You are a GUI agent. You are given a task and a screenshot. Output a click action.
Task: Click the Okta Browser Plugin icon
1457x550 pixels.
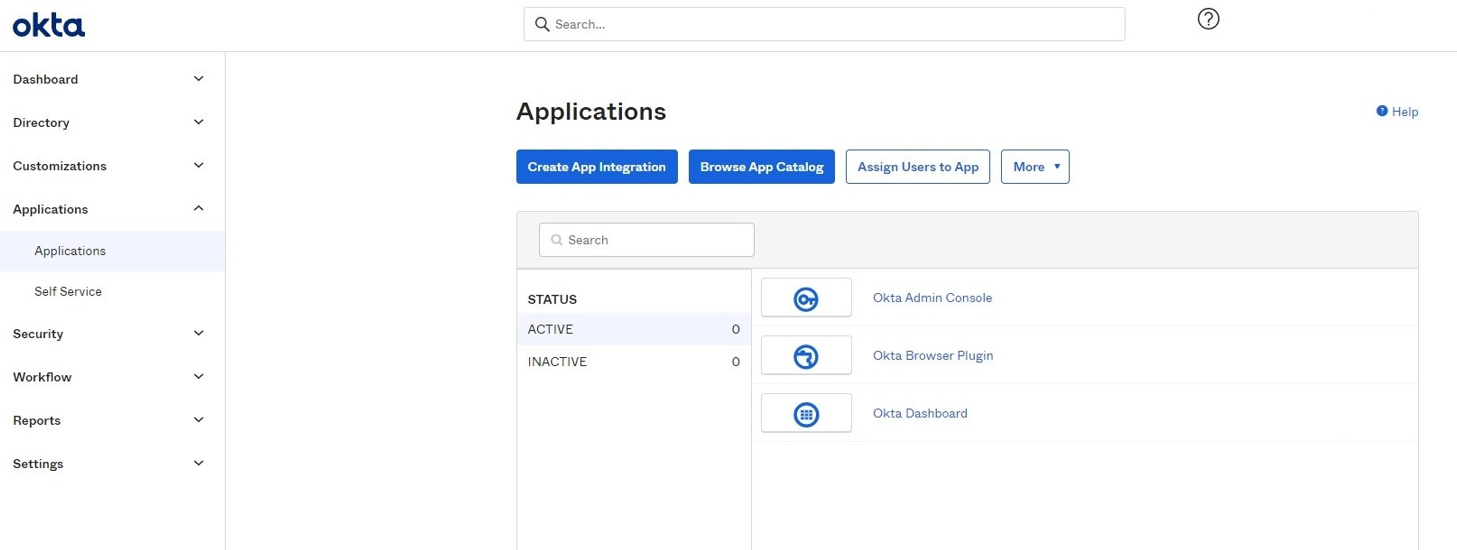click(x=806, y=356)
